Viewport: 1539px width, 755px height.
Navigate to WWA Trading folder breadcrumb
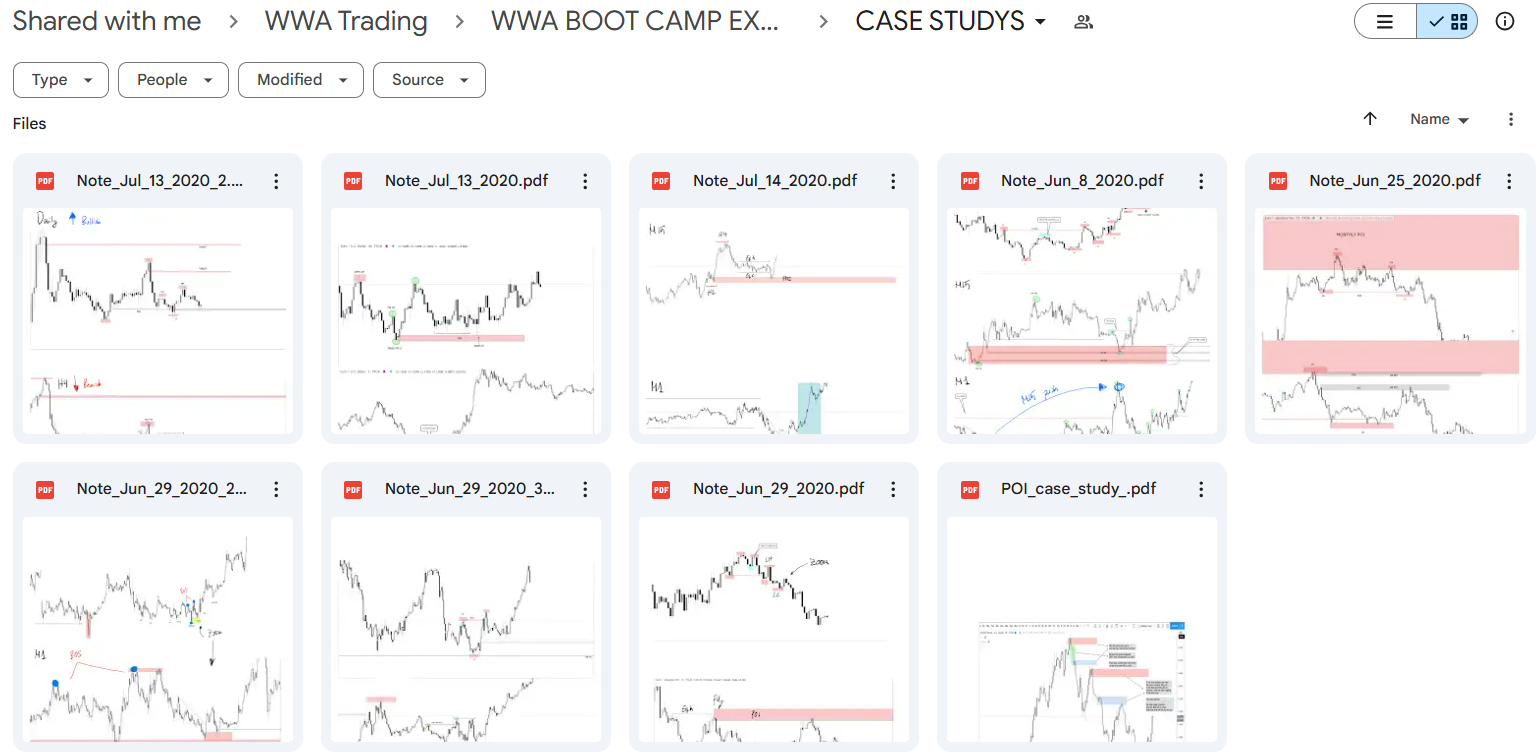point(346,21)
